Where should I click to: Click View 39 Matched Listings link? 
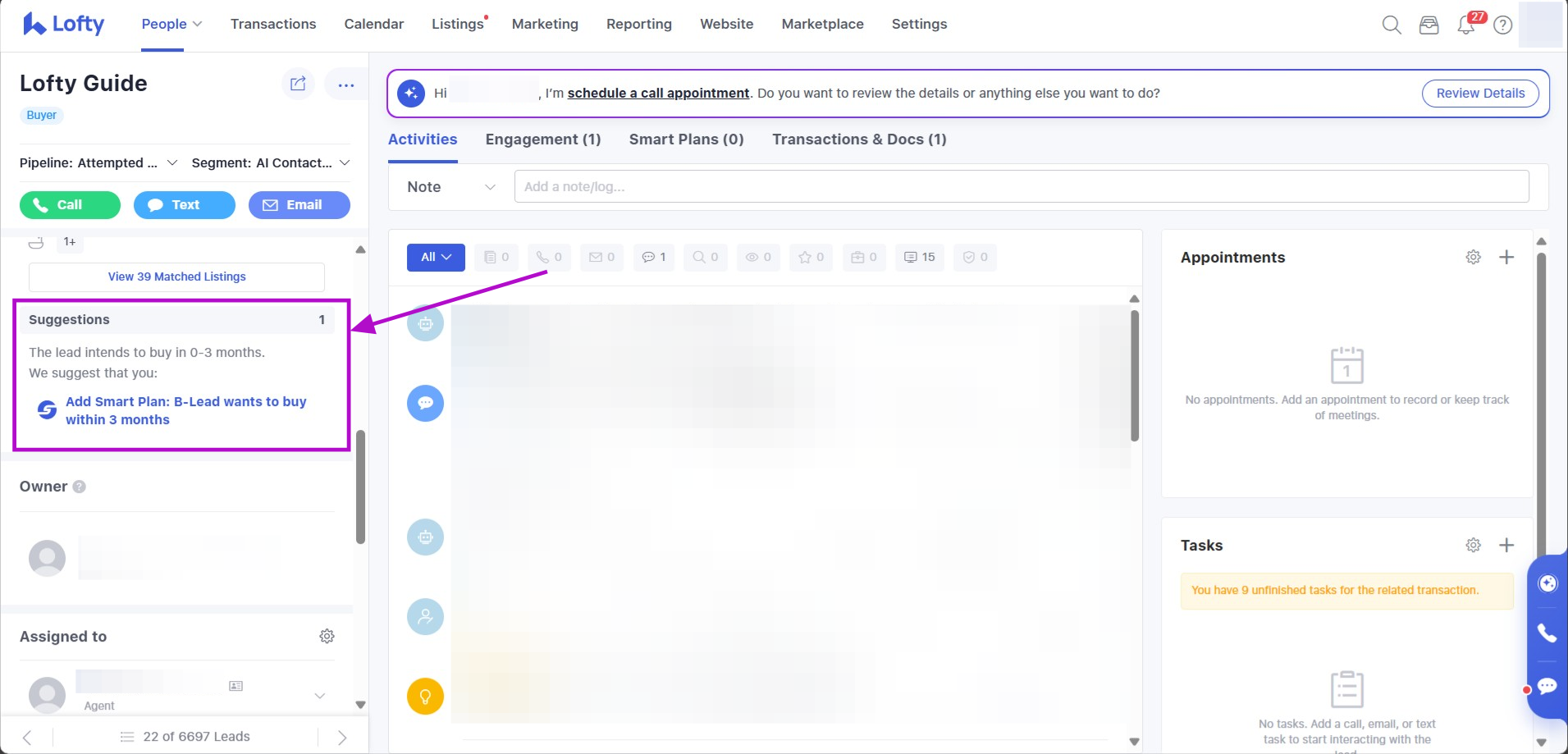point(176,277)
